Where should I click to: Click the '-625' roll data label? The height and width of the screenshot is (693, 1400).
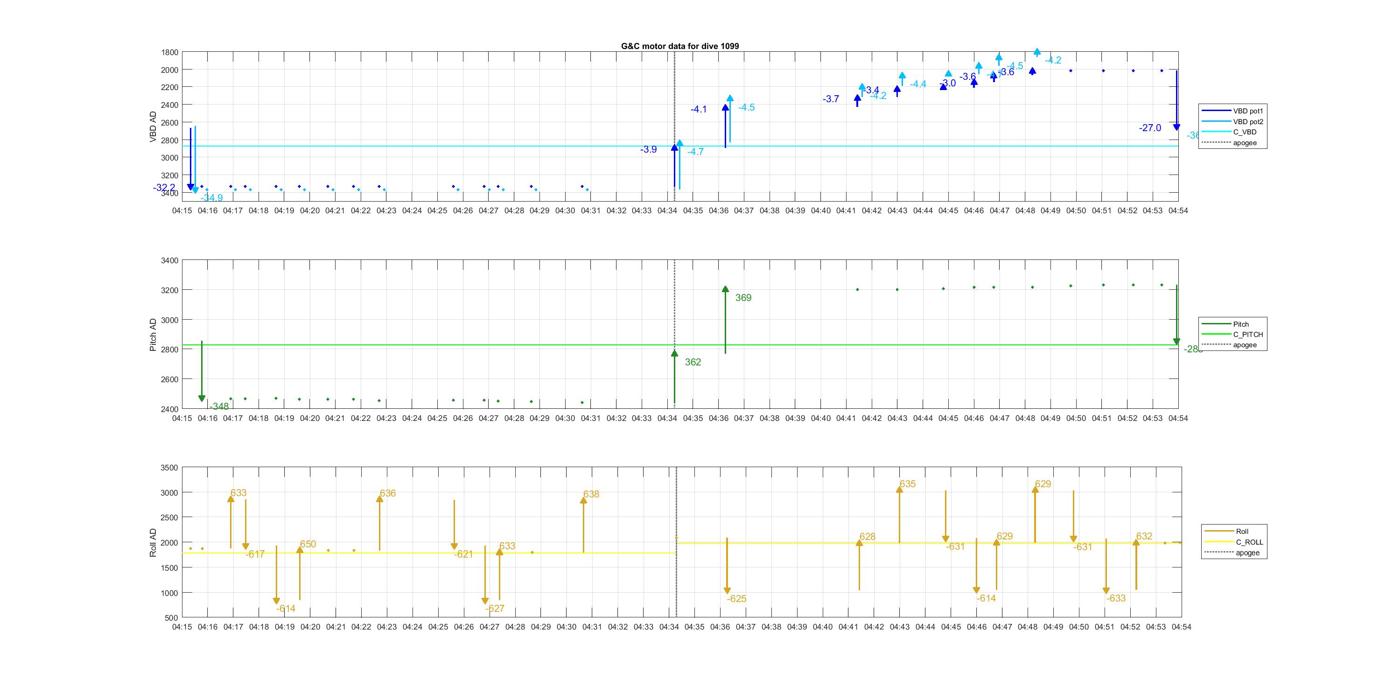click(737, 598)
